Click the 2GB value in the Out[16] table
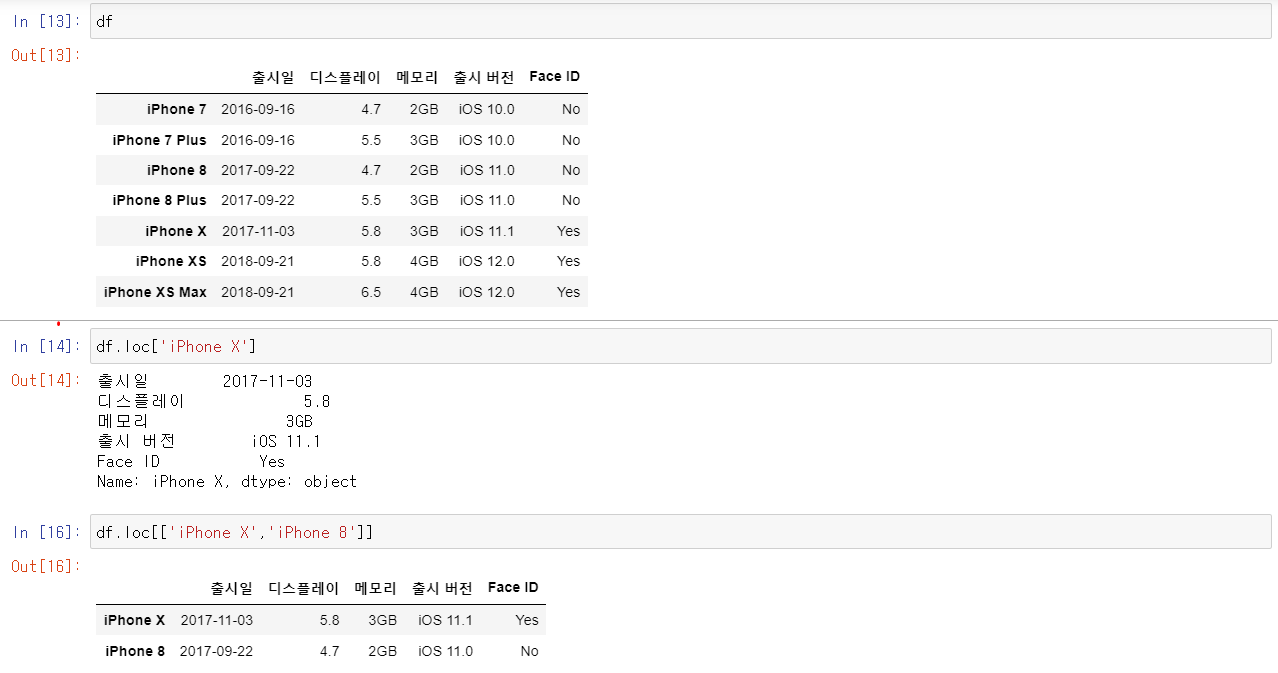This screenshot has width=1278, height=673. tap(382, 651)
